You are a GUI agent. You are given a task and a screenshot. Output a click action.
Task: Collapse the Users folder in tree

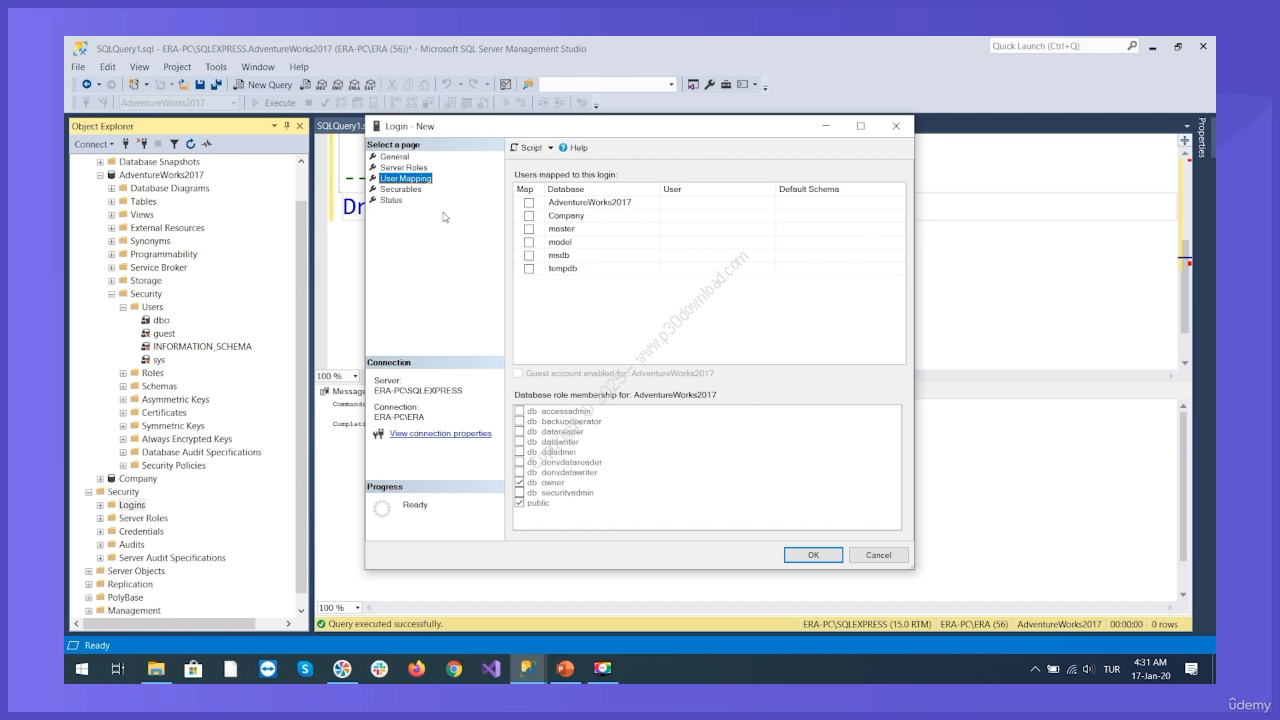tap(123, 307)
